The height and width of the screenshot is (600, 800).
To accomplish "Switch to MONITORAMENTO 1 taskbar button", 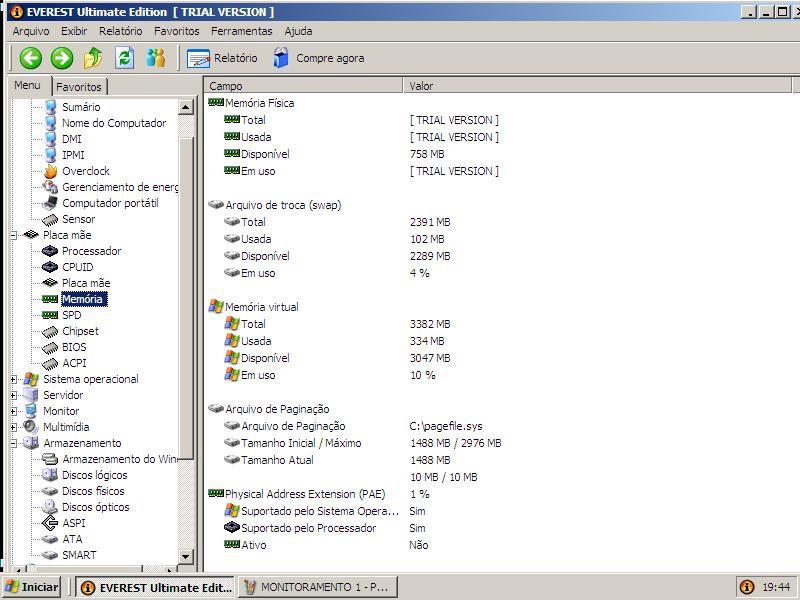I will (317, 587).
